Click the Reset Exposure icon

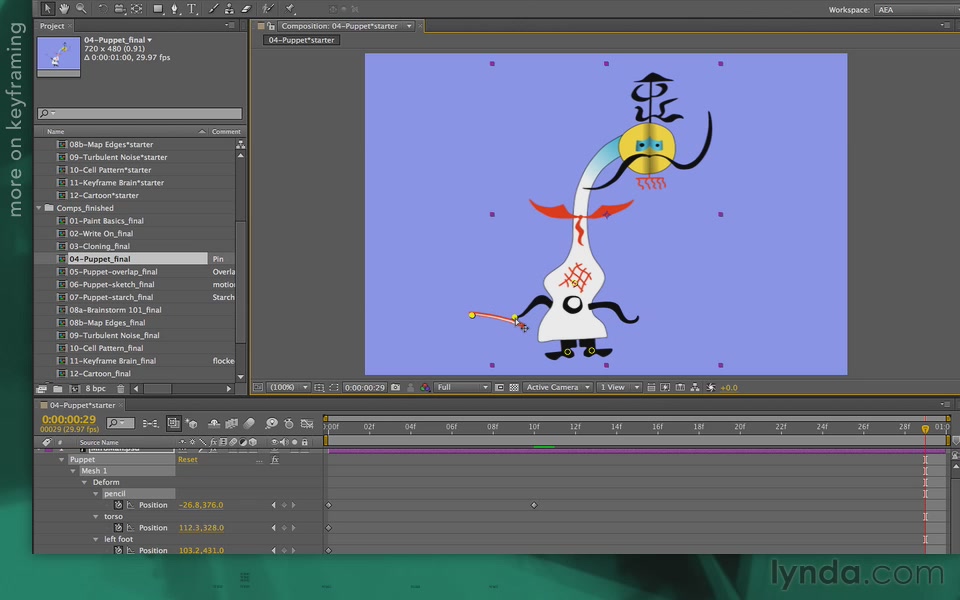coord(711,387)
